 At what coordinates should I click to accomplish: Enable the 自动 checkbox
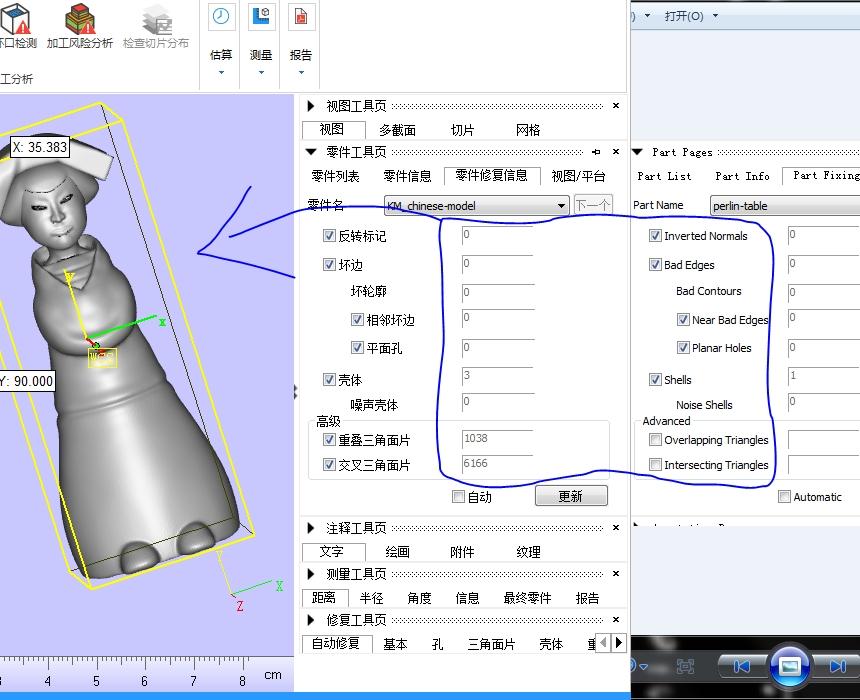(x=458, y=496)
